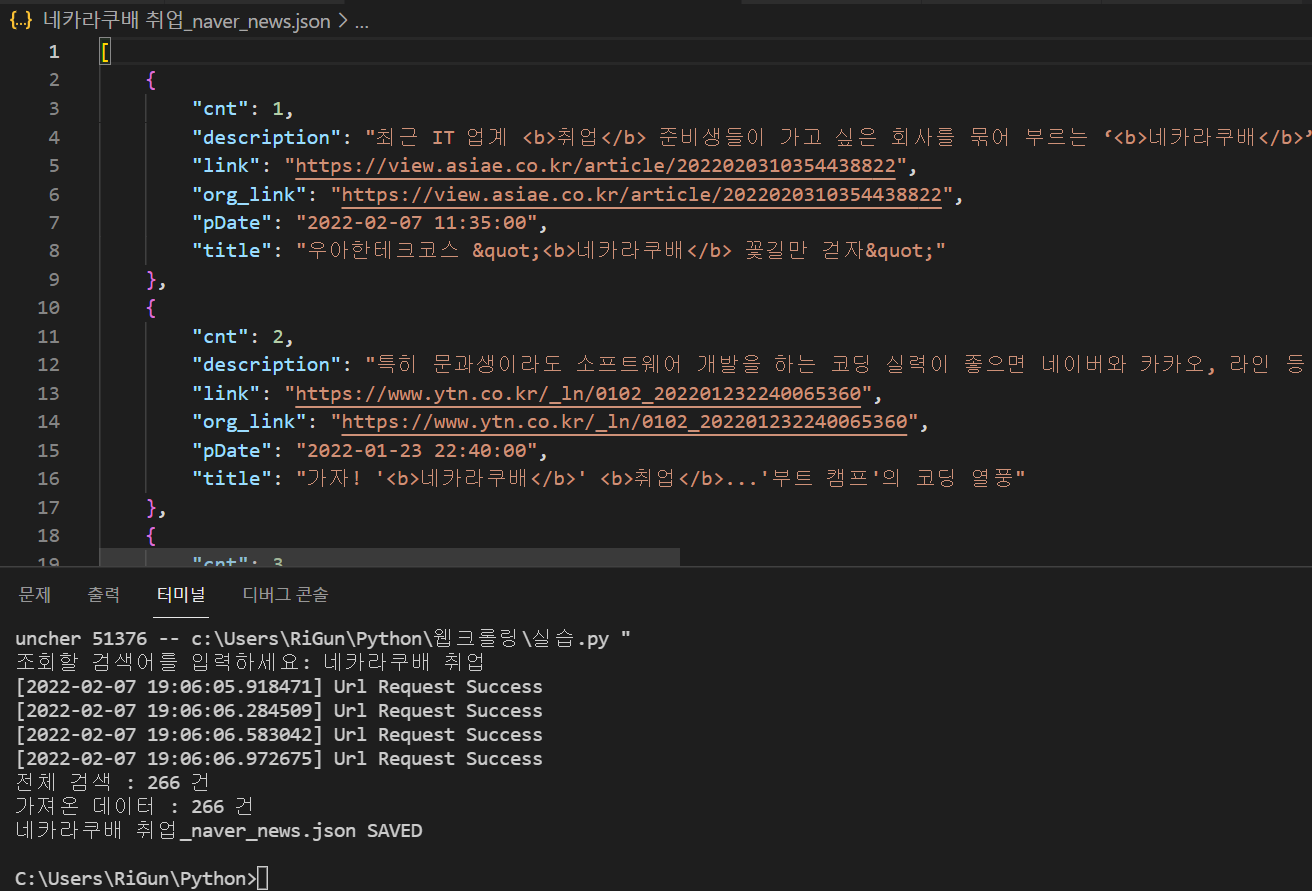Click terminal line 전체 검색 : 266 건
This screenshot has height=891, width=1312.
(112, 783)
